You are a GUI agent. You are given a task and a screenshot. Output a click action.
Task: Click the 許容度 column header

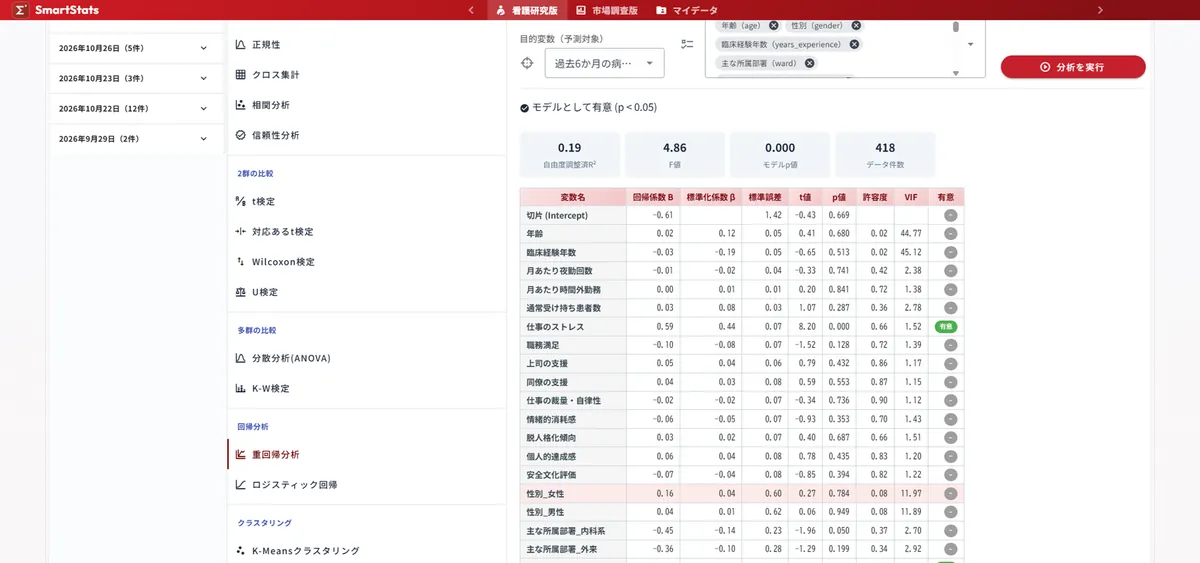(875, 197)
